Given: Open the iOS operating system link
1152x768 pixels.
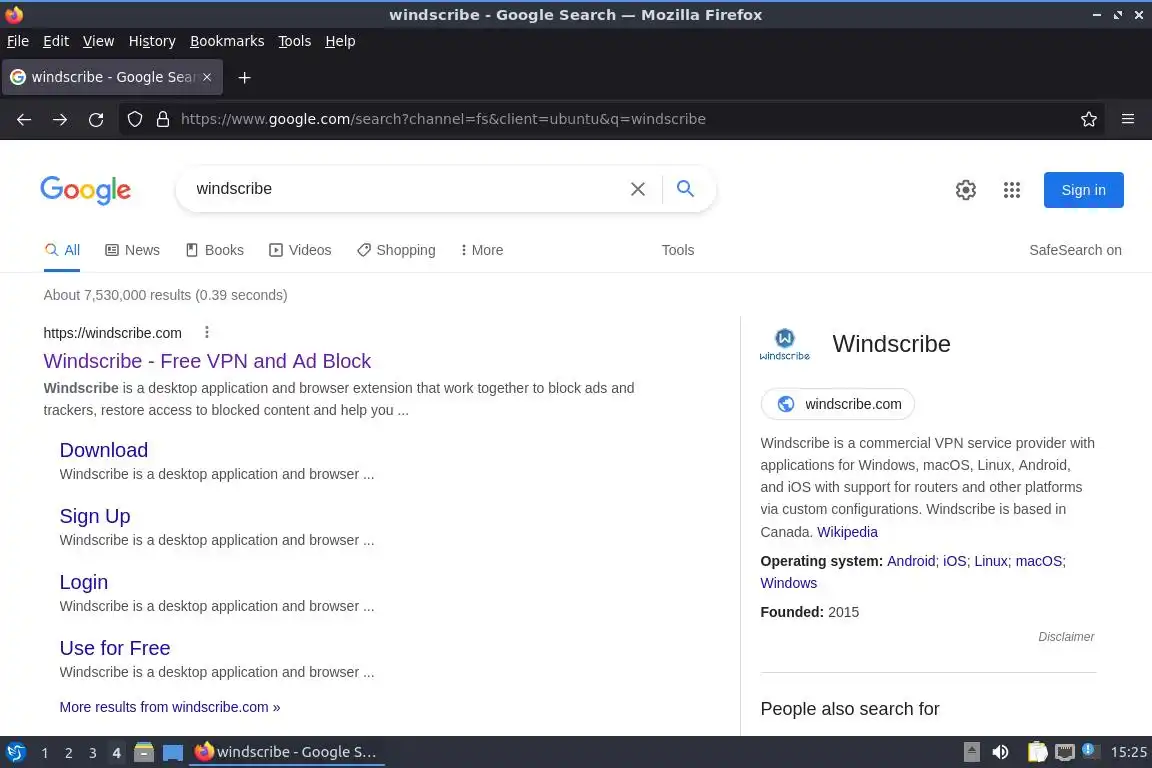Looking at the screenshot, I should [954, 561].
